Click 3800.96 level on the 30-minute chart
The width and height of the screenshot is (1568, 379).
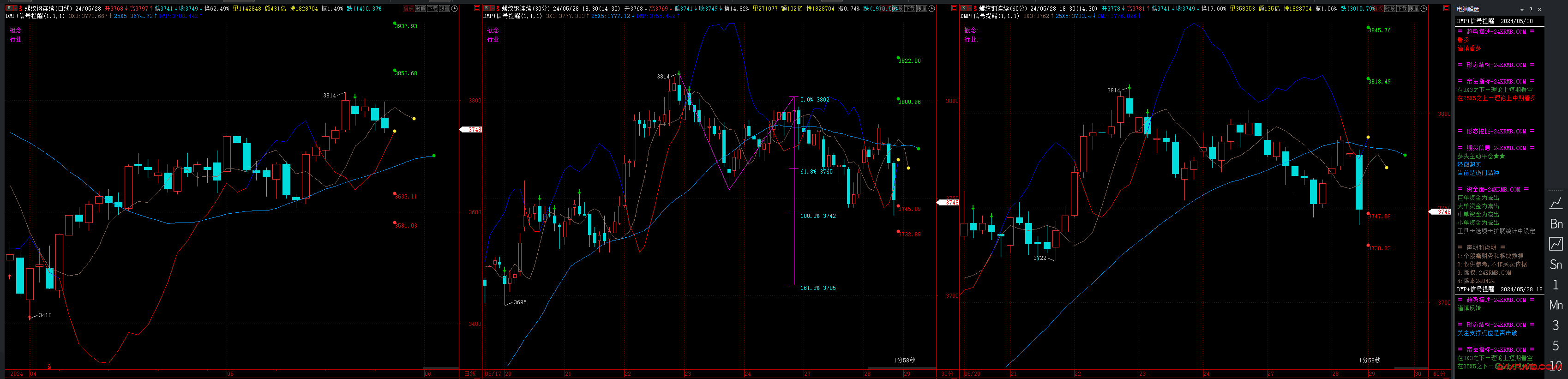[x=909, y=102]
